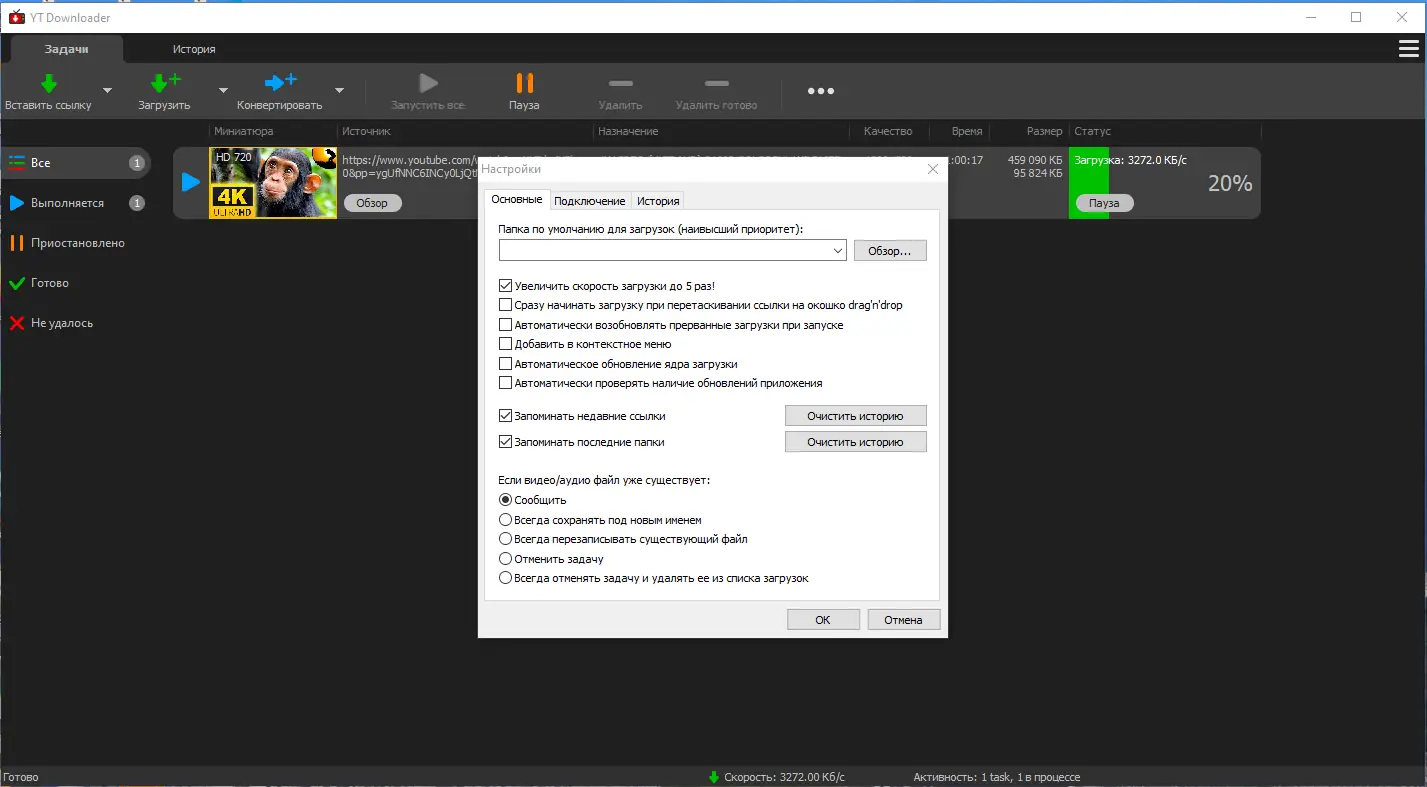
Task: Open the default download folder dropdown
Action: 840,250
